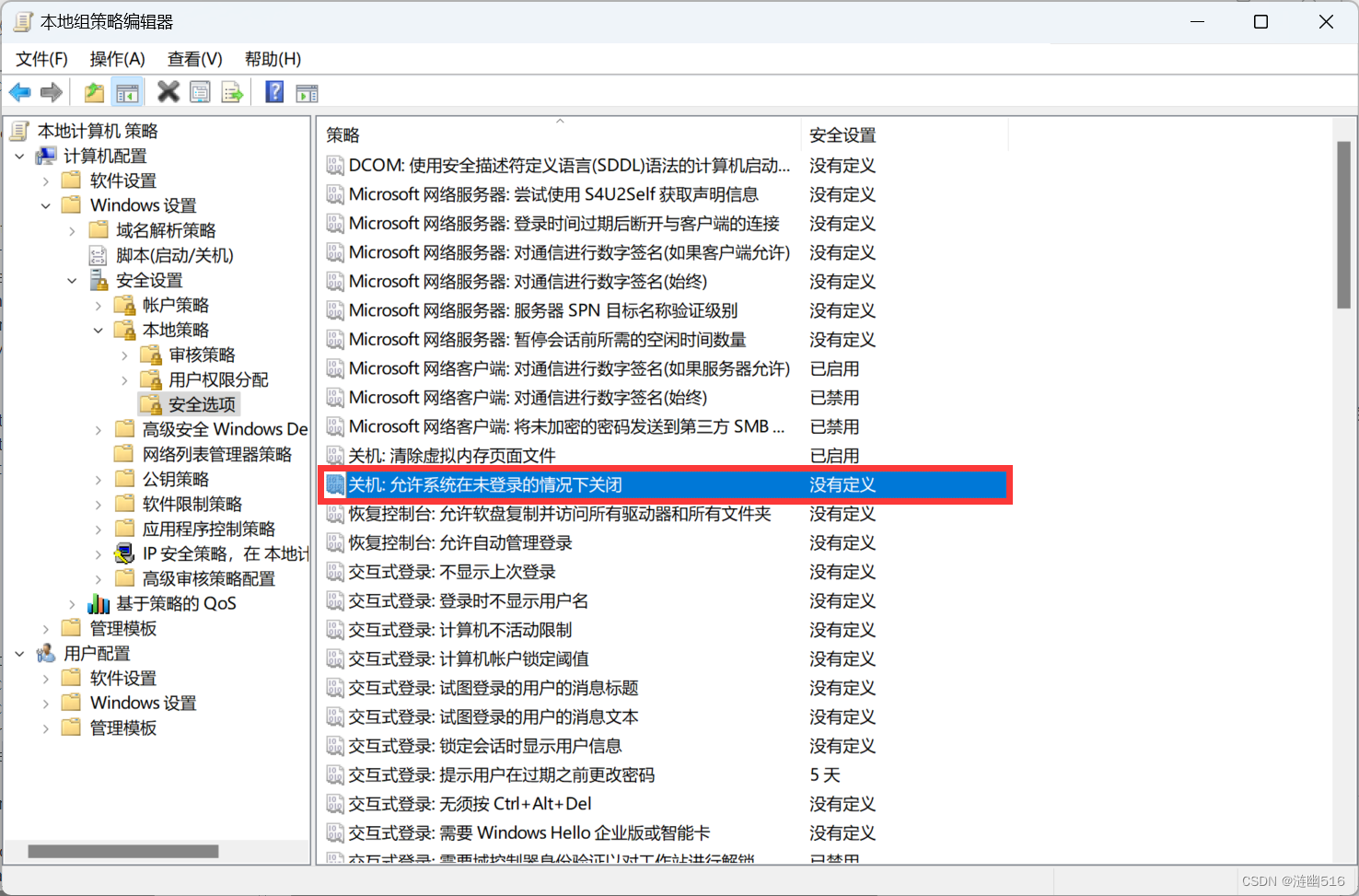
Task: Select 管理模板 under 用户配置
Action: point(123,727)
